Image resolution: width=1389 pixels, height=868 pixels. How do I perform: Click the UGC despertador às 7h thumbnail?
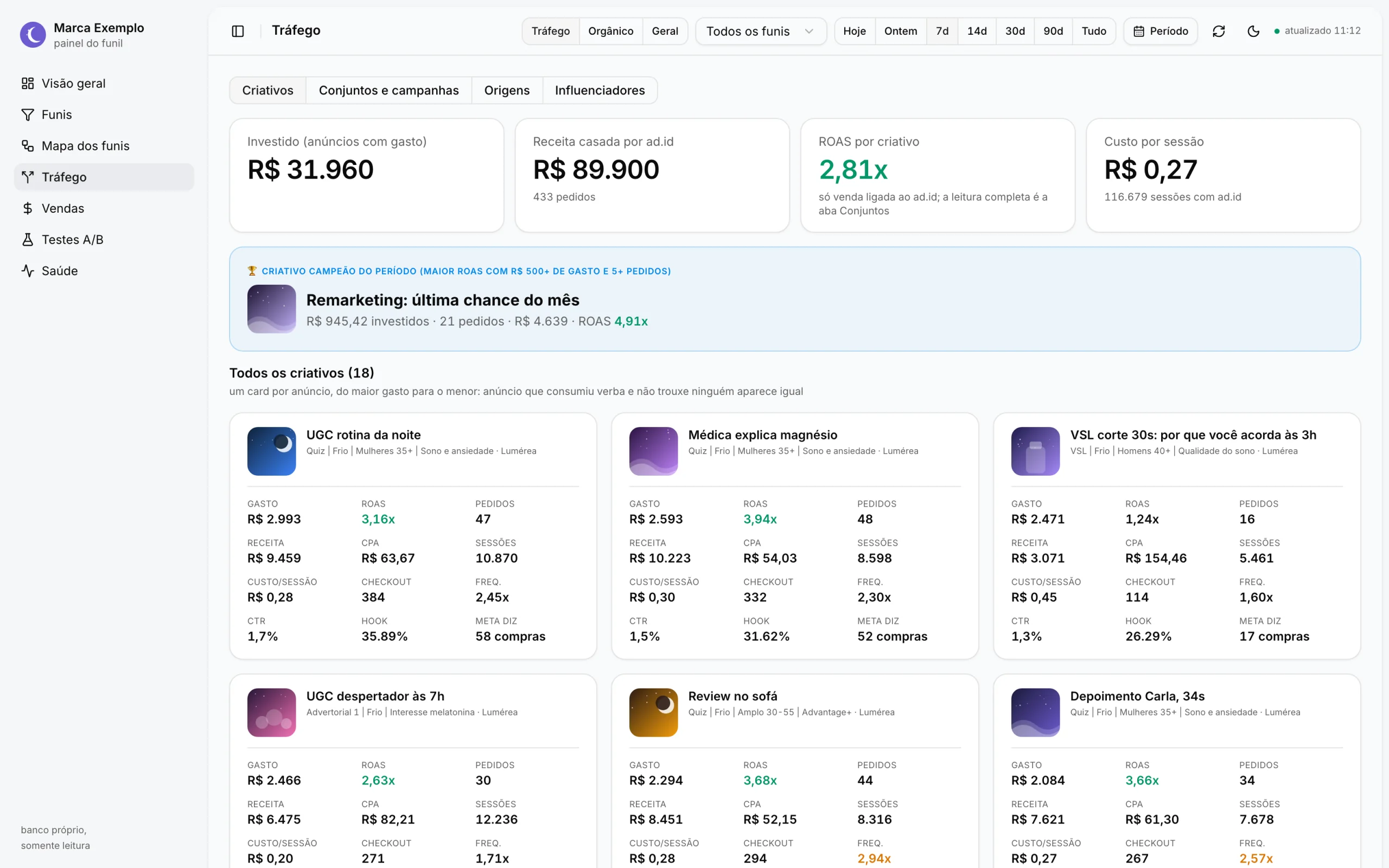click(271, 712)
